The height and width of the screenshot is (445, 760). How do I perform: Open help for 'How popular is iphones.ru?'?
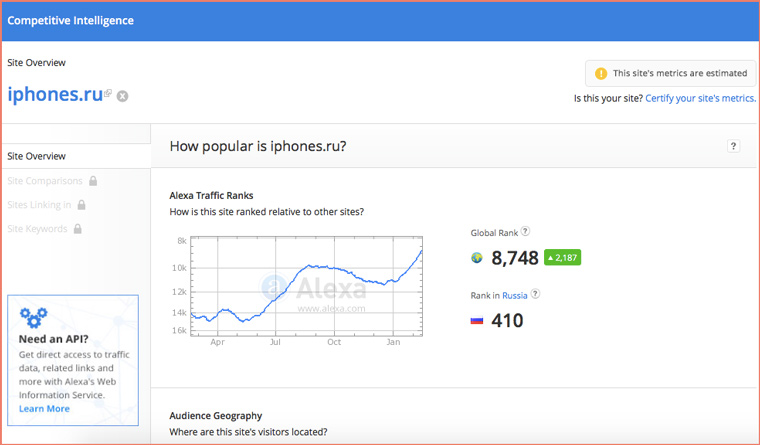pyautogui.click(x=733, y=146)
